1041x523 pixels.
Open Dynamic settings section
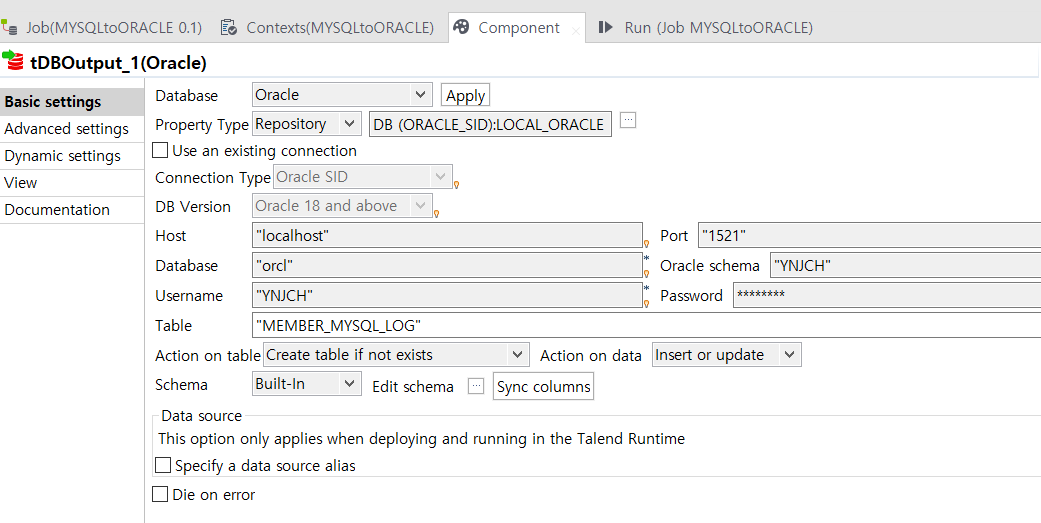(x=72, y=156)
